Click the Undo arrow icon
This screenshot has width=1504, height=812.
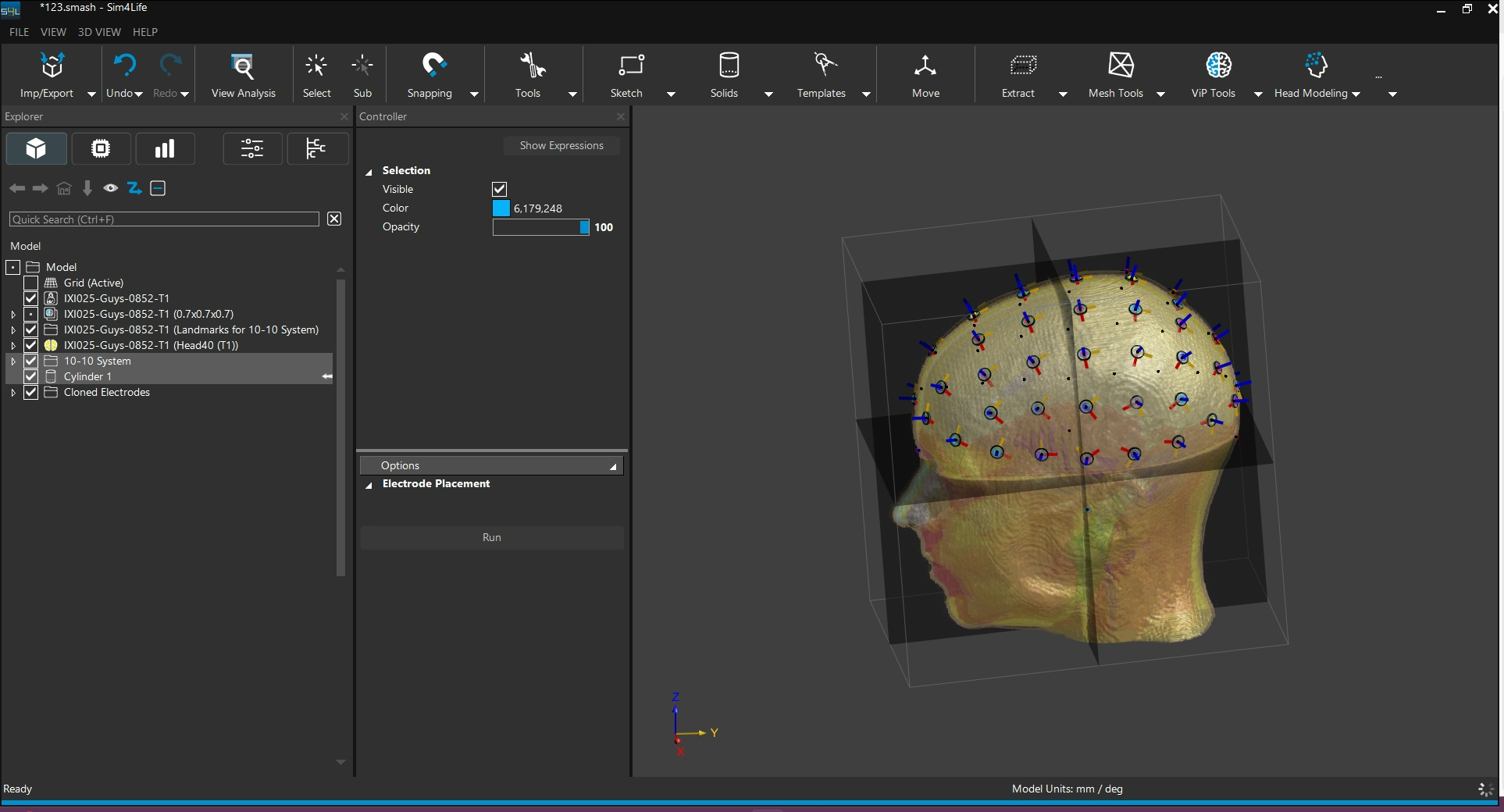124,66
